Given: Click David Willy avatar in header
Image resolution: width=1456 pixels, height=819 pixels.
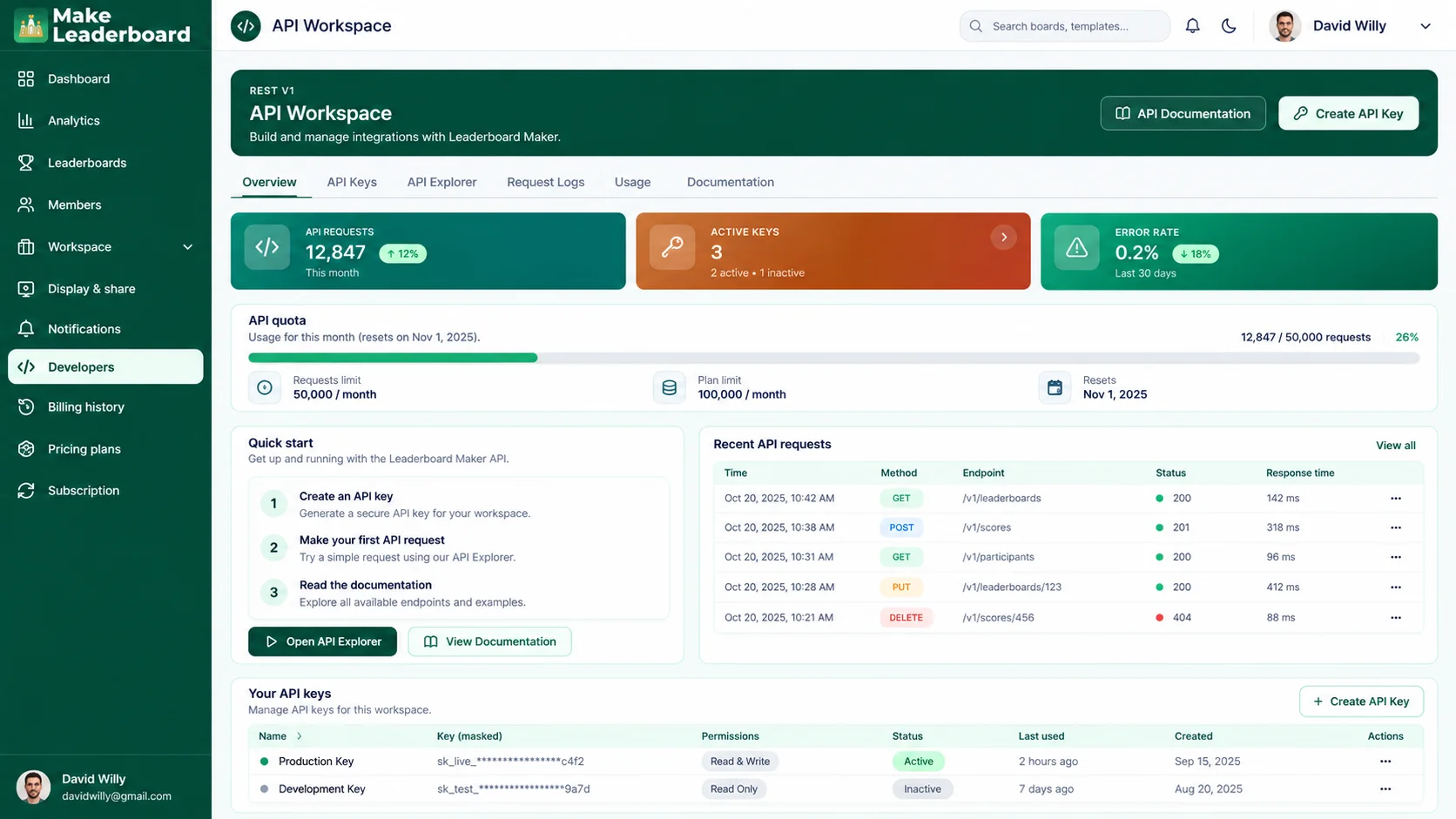Looking at the screenshot, I should coord(1284,26).
